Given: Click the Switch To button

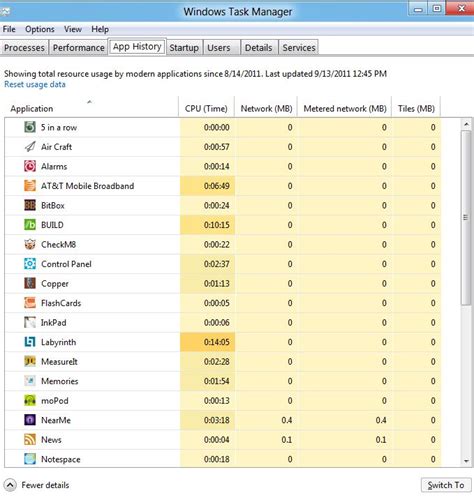Looking at the screenshot, I should 446,485.
